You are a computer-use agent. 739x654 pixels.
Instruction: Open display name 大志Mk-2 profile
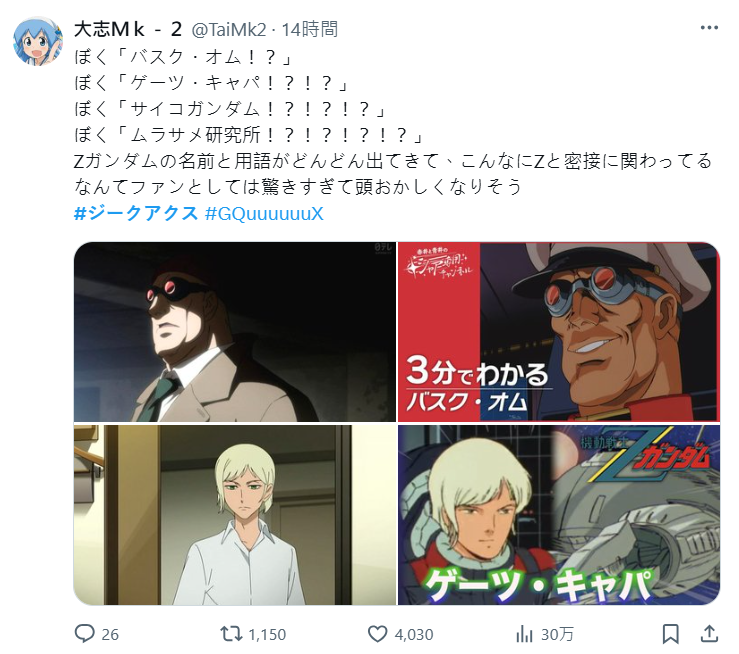coord(128,30)
